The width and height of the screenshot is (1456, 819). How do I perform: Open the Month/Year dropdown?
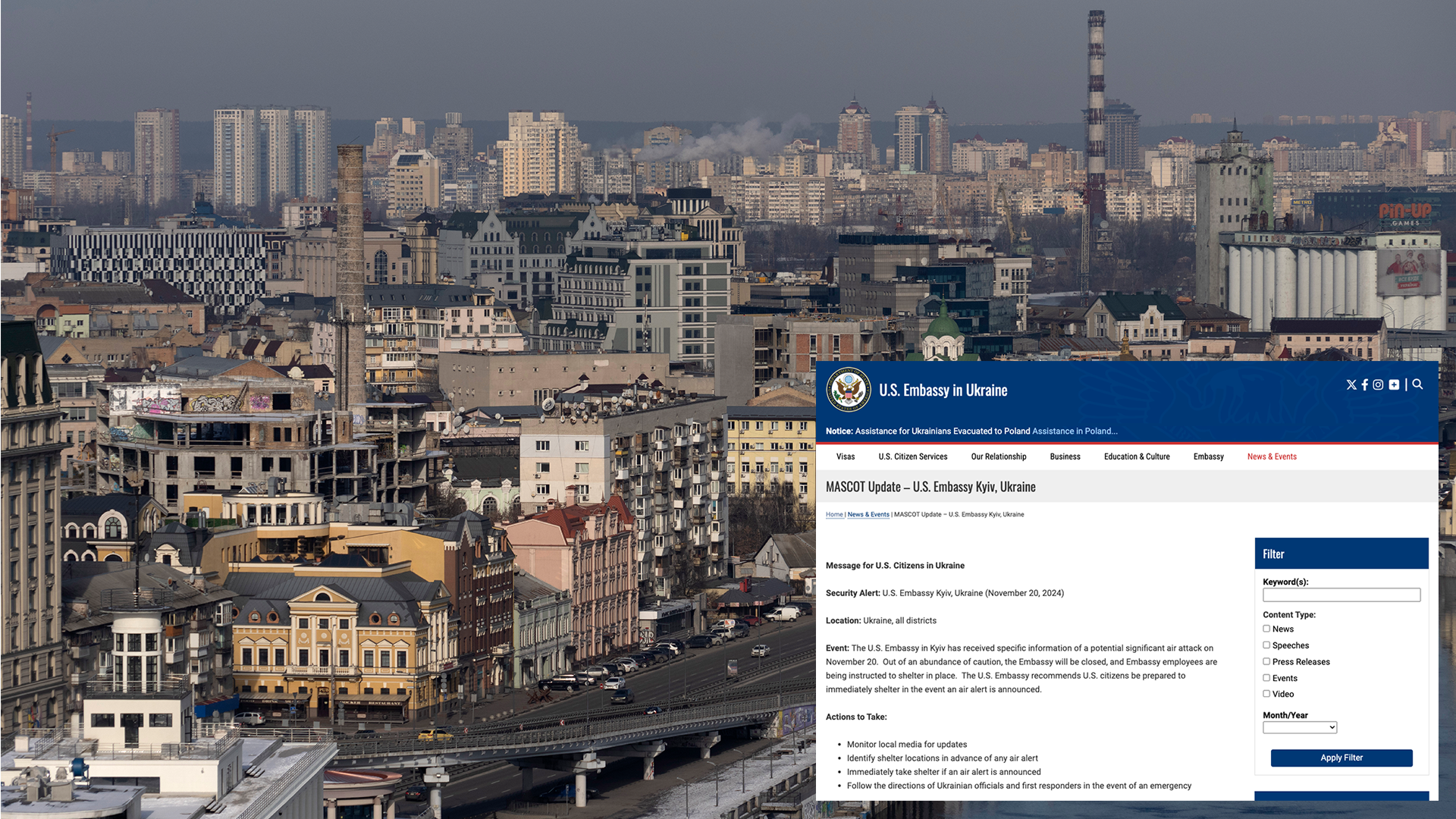(1299, 727)
